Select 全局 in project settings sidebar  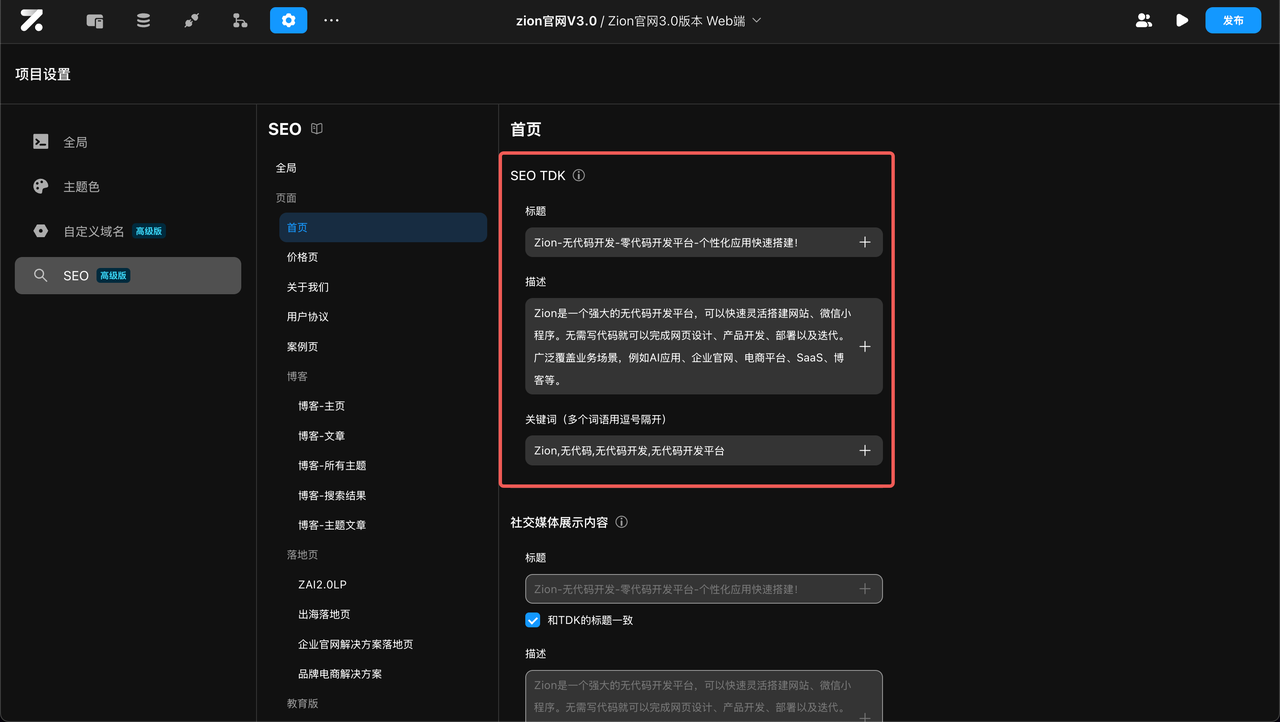[128, 142]
